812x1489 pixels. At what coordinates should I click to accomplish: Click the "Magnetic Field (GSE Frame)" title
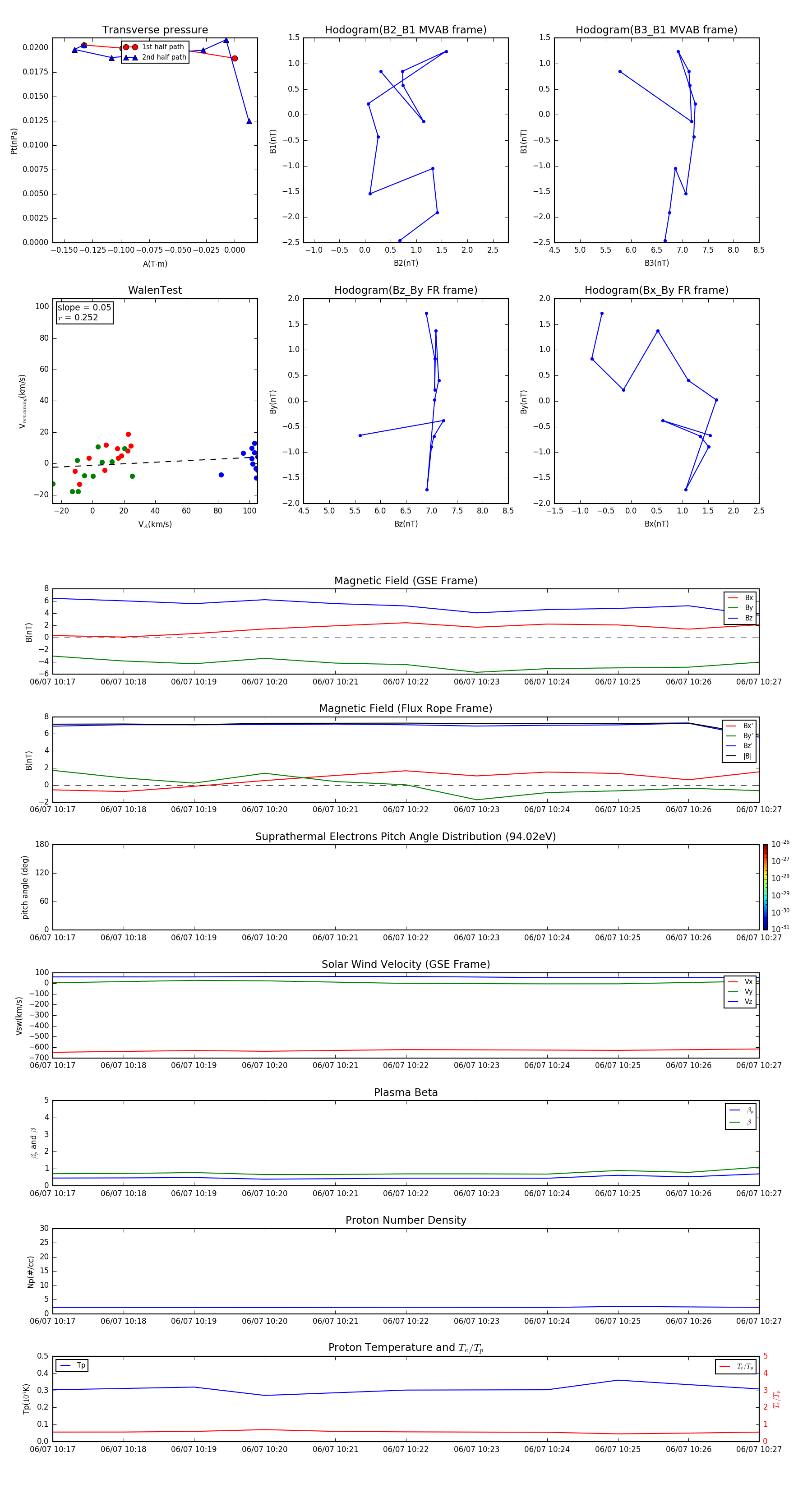(x=406, y=581)
